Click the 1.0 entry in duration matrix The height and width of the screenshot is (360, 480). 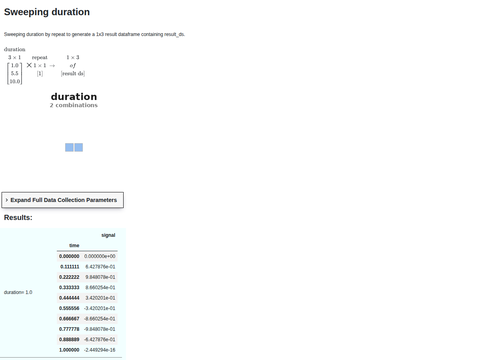click(x=15, y=65)
